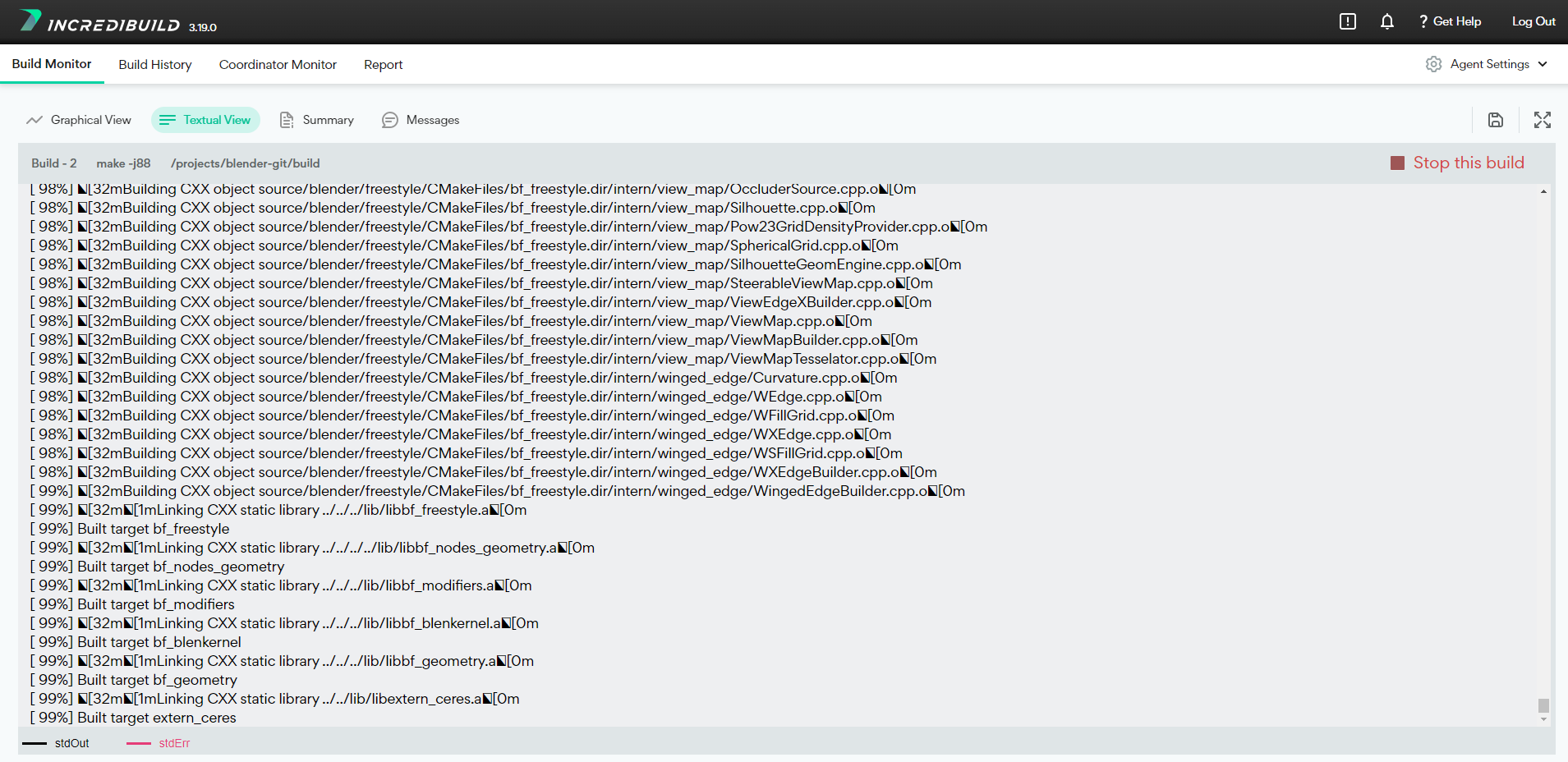Image resolution: width=1568 pixels, height=762 pixels.
Task: Click the output scrollbar thumb
Action: pyautogui.click(x=1543, y=705)
